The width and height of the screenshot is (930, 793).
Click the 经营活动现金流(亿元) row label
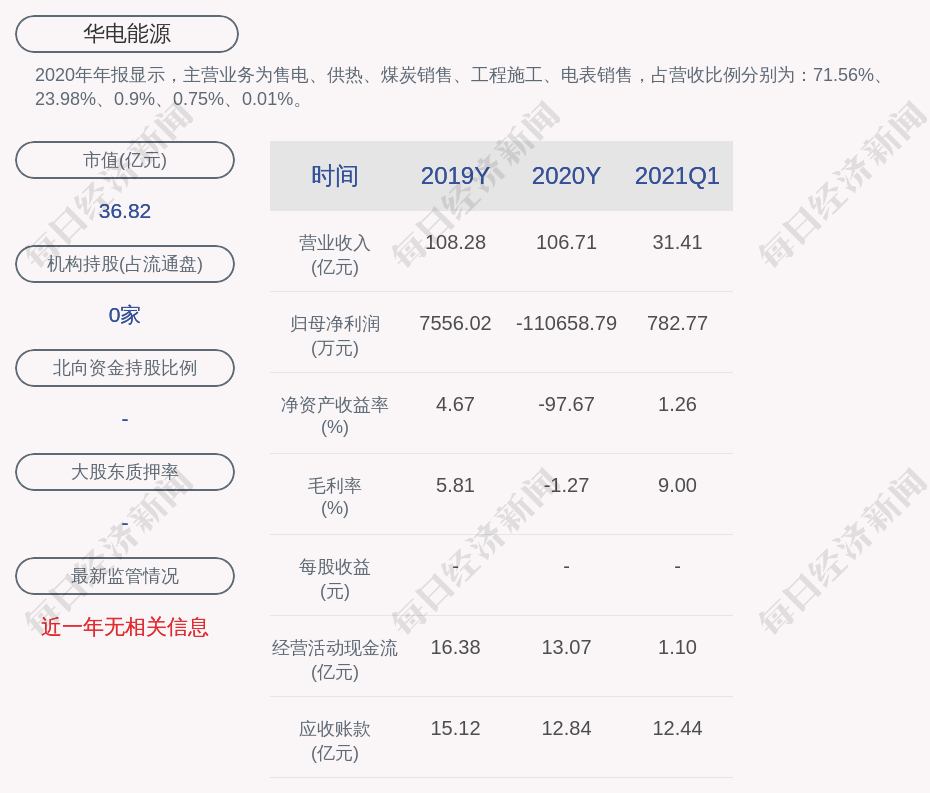pos(335,660)
